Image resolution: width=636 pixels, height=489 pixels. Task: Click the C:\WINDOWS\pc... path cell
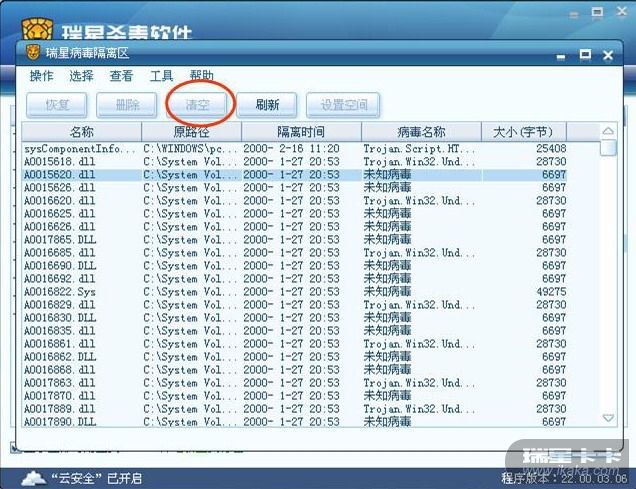(190, 148)
